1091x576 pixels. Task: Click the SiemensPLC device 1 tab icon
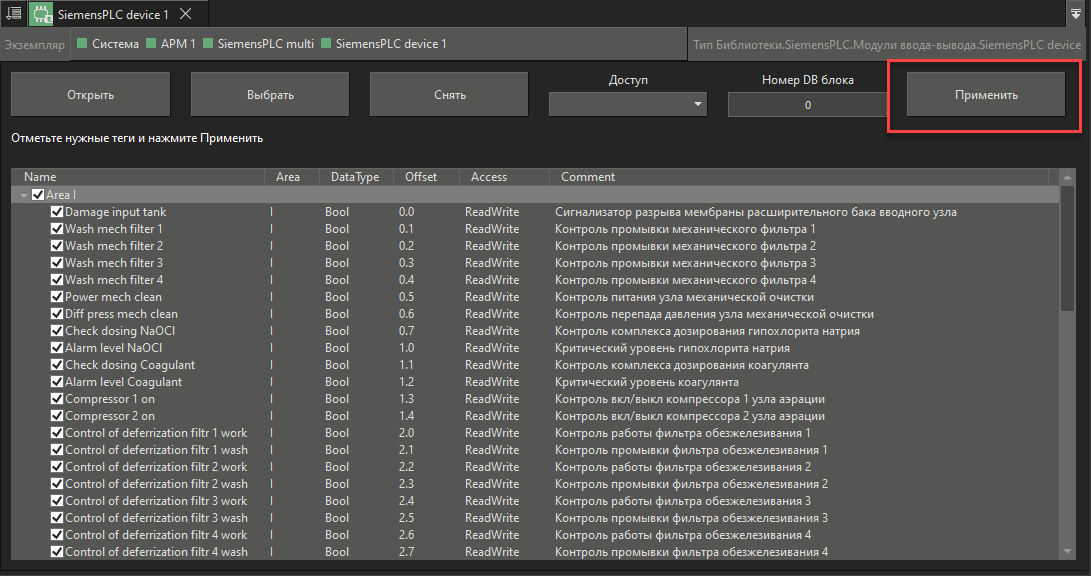pos(41,14)
